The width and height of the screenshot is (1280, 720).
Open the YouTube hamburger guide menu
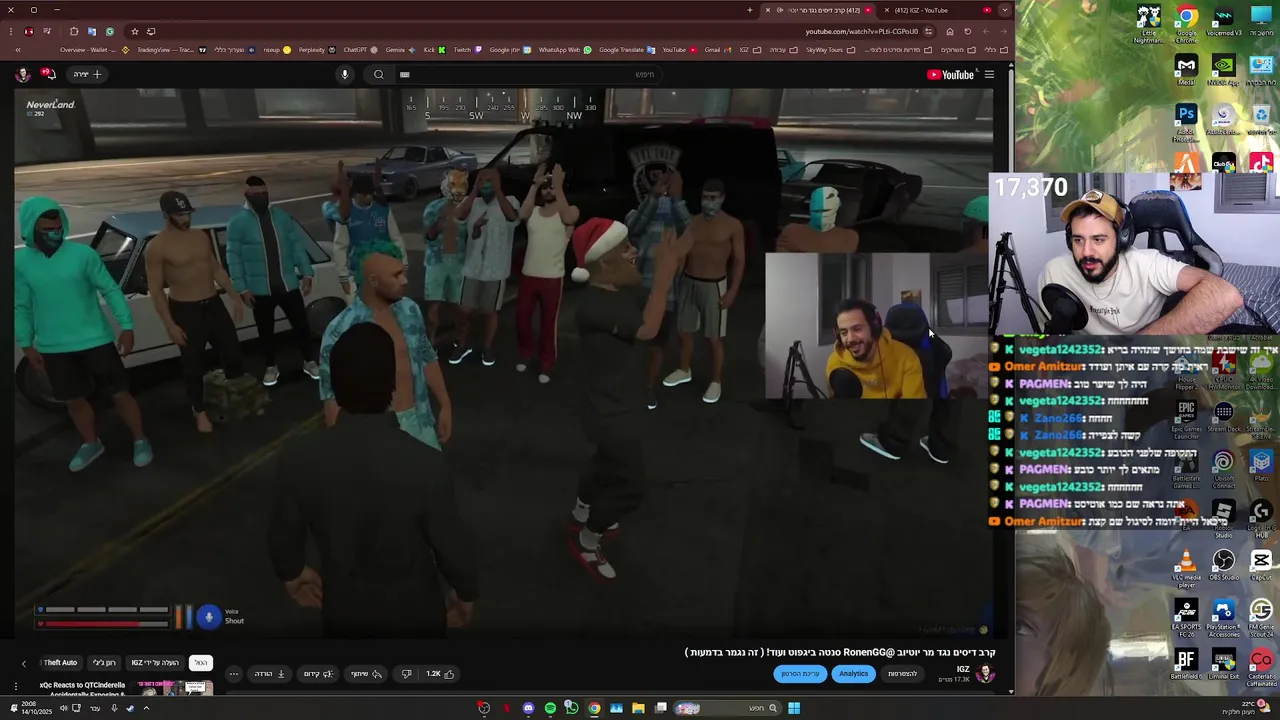[989, 74]
